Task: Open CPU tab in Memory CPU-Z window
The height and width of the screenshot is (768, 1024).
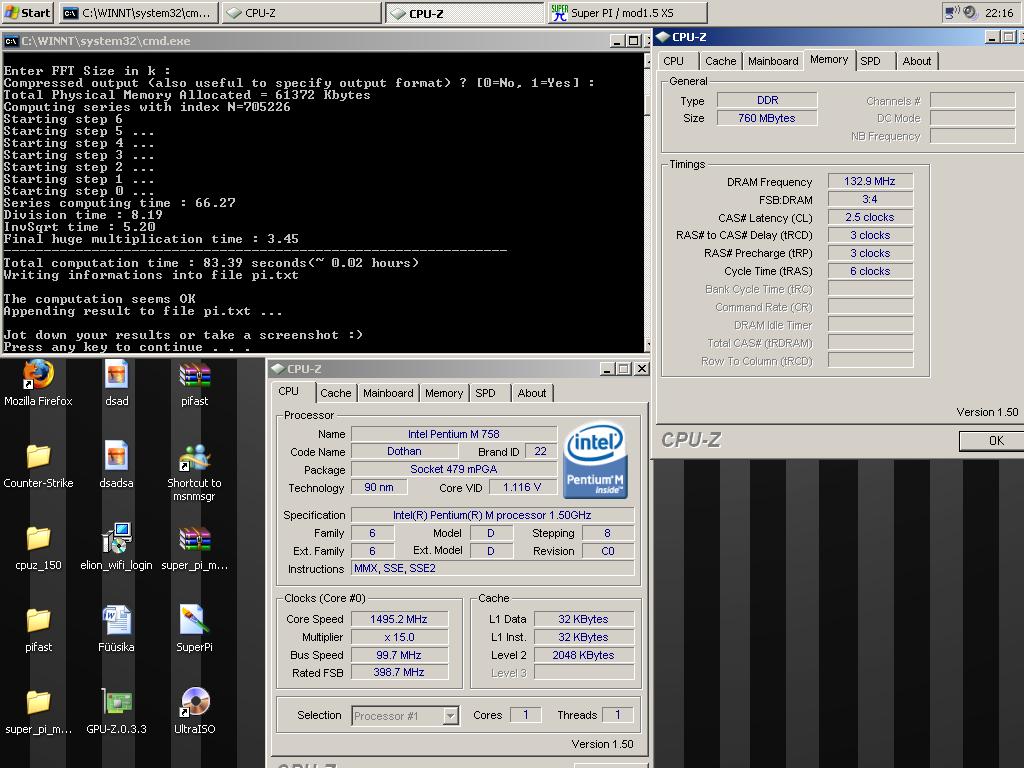Action: pos(673,61)
